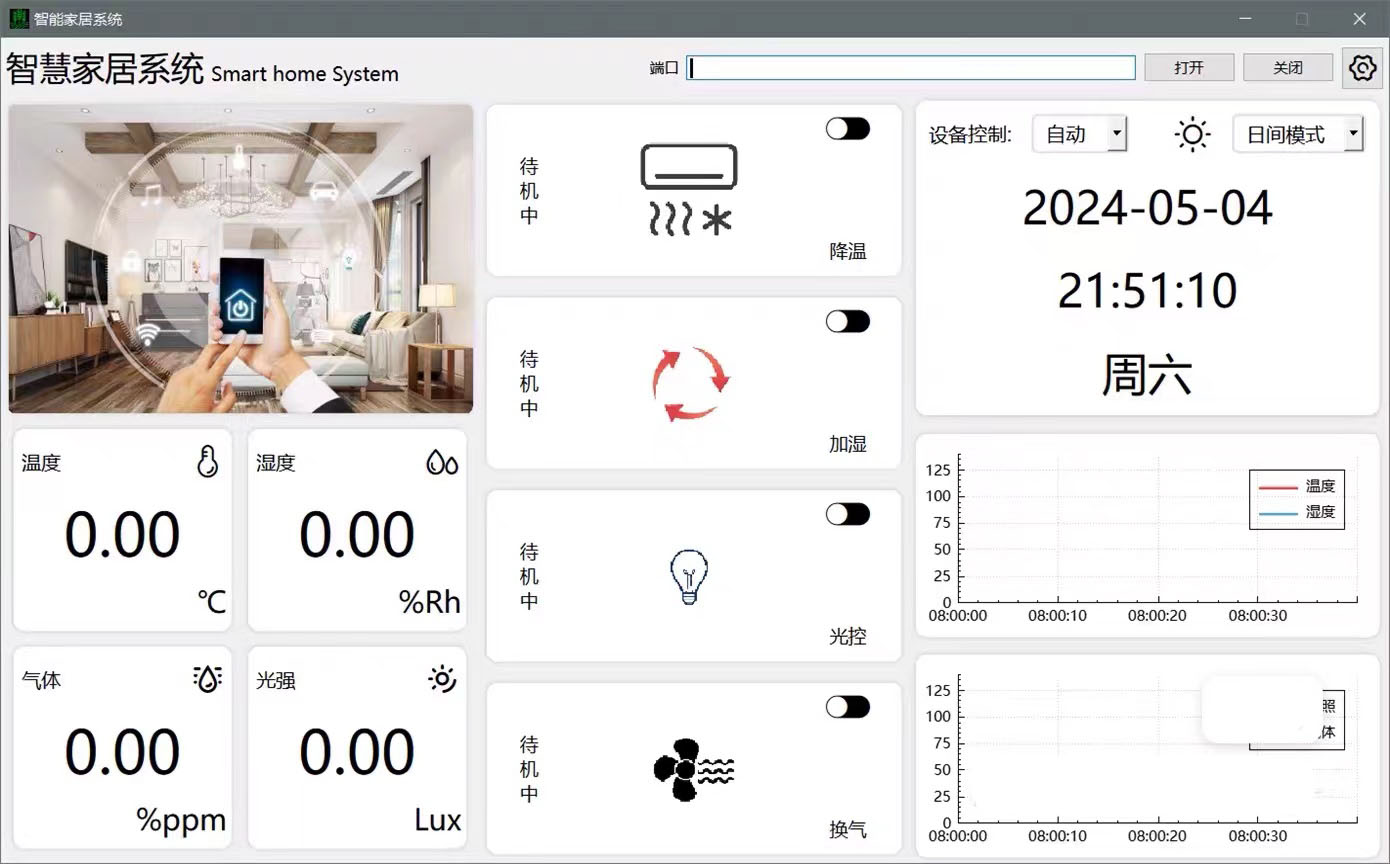Click the %Rh unit label
Screen dimensions: 1390x864
[x=430, y=602]
